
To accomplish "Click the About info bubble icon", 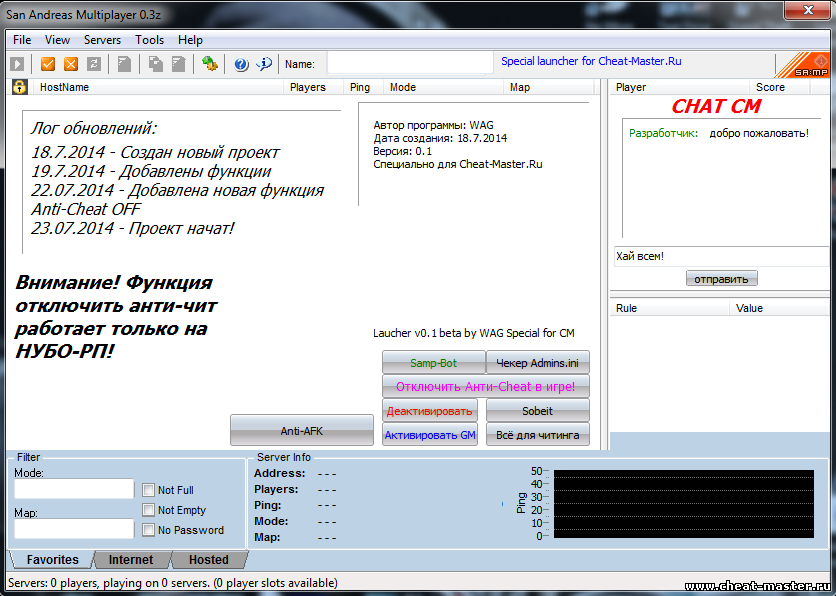I will [x=264, y=64].
